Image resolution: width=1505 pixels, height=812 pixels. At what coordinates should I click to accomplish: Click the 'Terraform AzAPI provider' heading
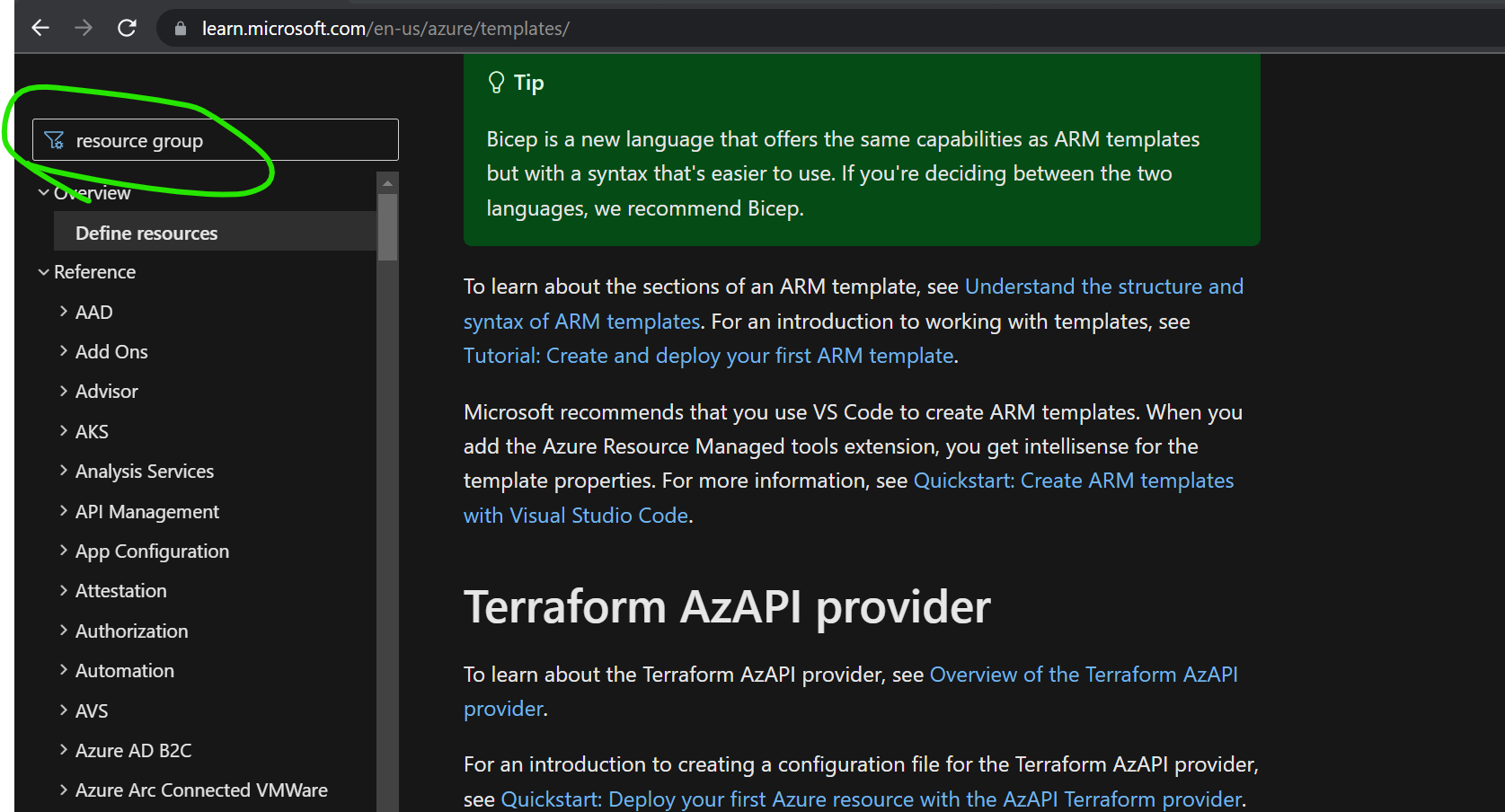coord(727,607)
